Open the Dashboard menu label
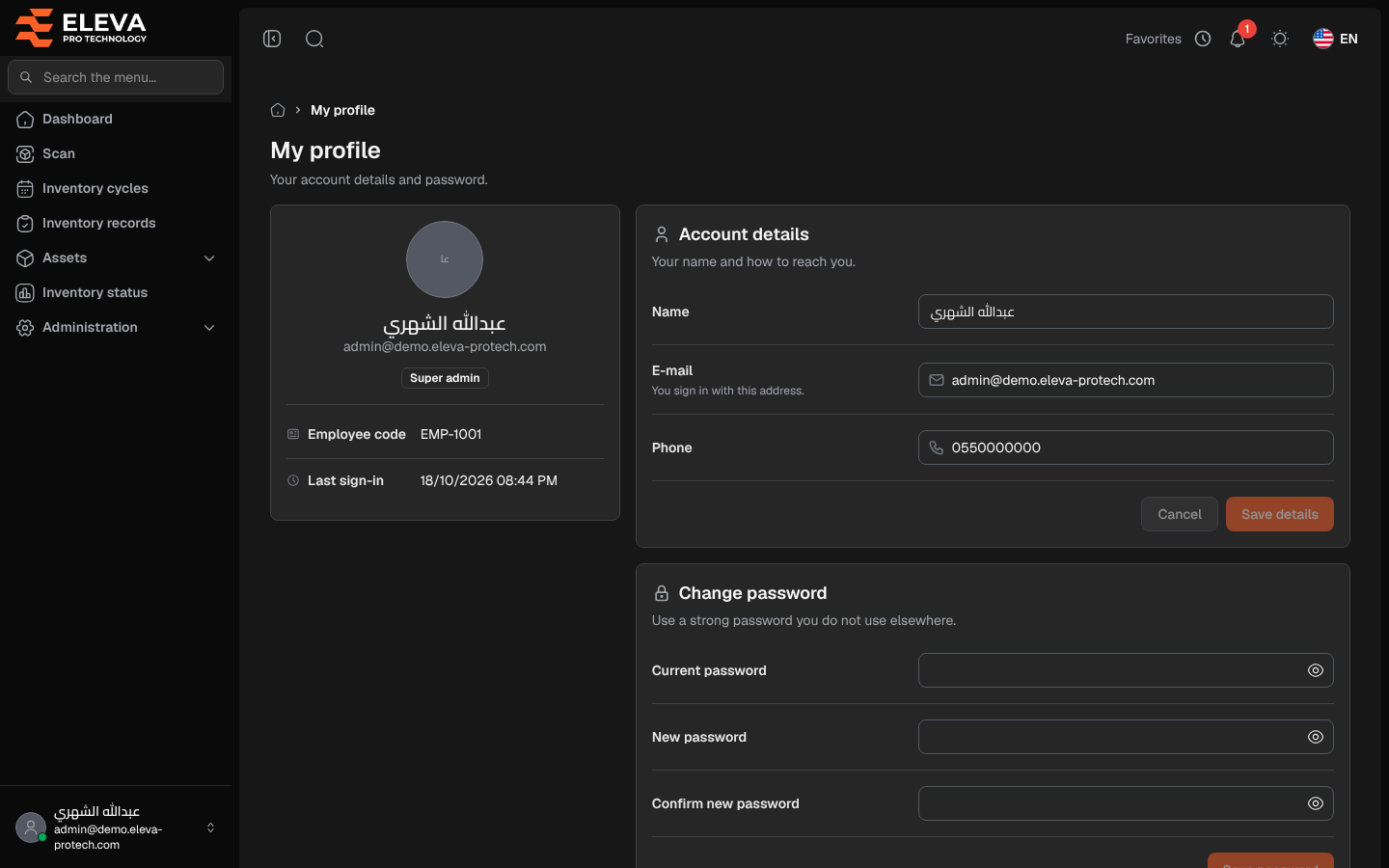 point(77,119)
